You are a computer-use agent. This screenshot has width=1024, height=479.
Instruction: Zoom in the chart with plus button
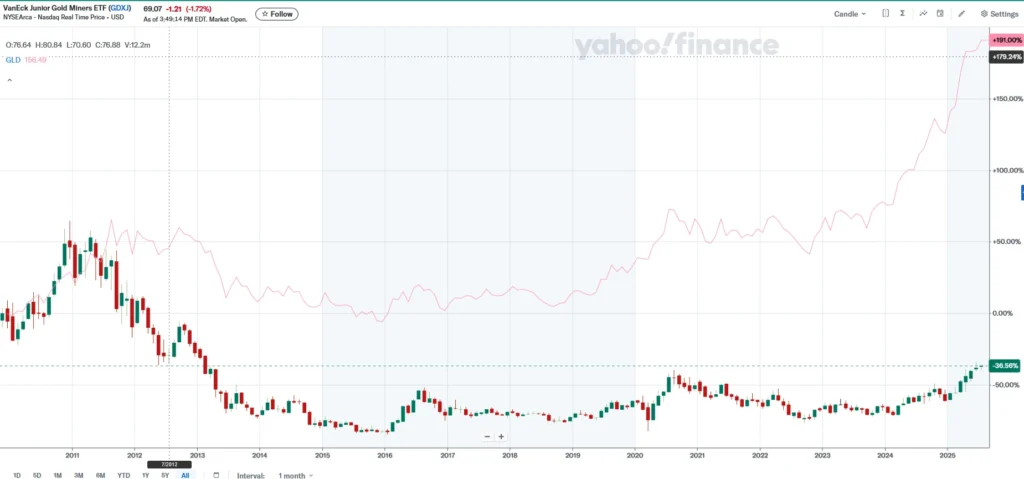501,437
